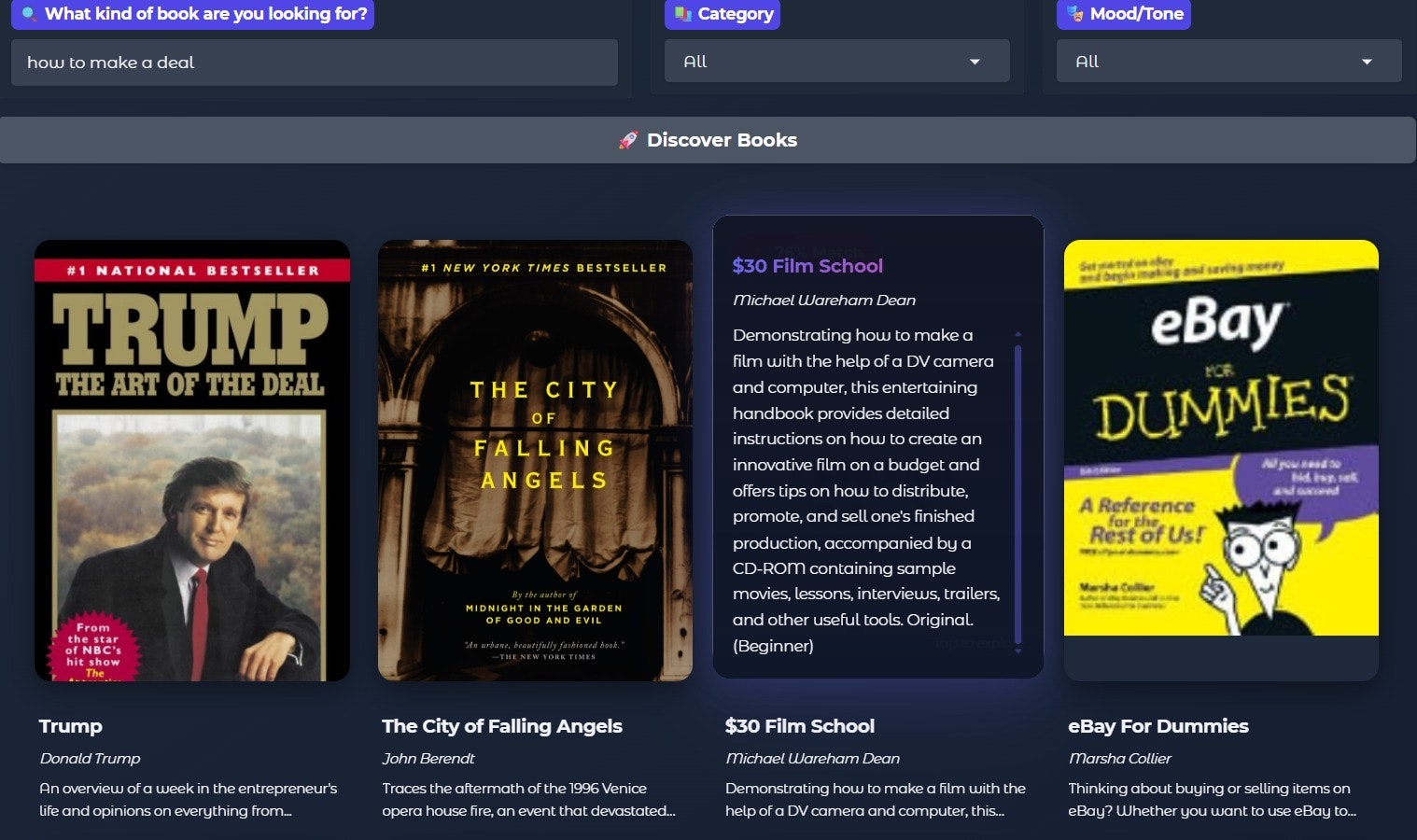Click the description scrollbar in $30 Film School card
Screen dimensions: 1417x840
[x=1017, y=495]
